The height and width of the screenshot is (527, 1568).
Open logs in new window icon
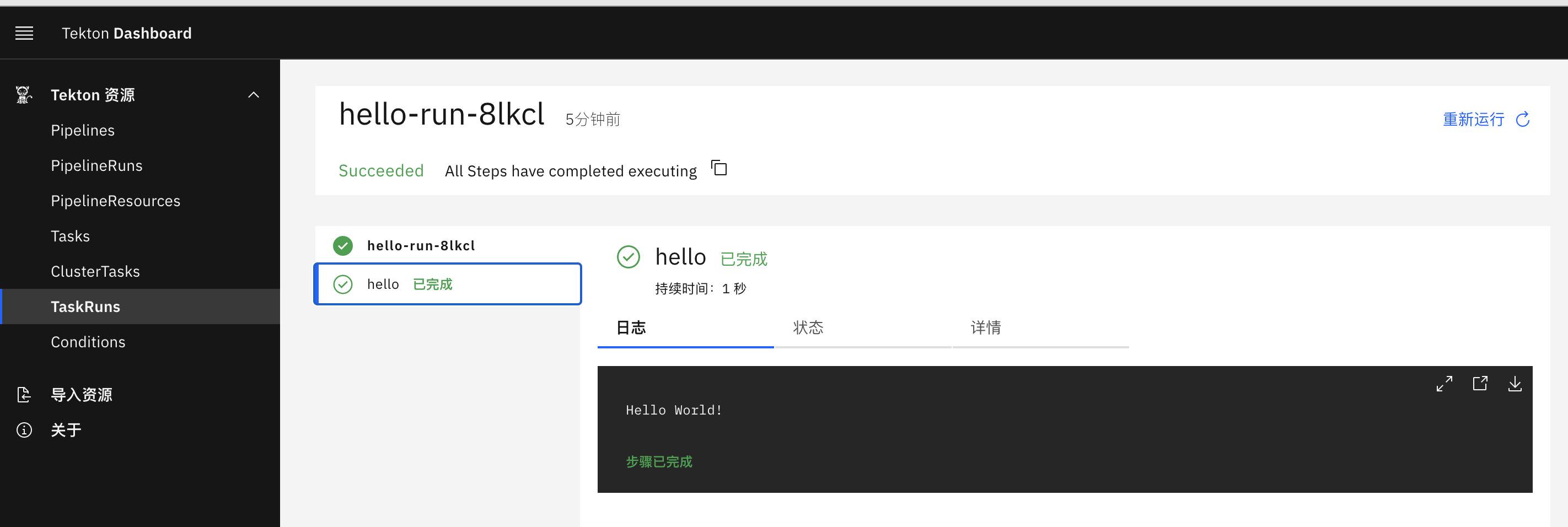pyautogui.click(x=1480, y=383)
